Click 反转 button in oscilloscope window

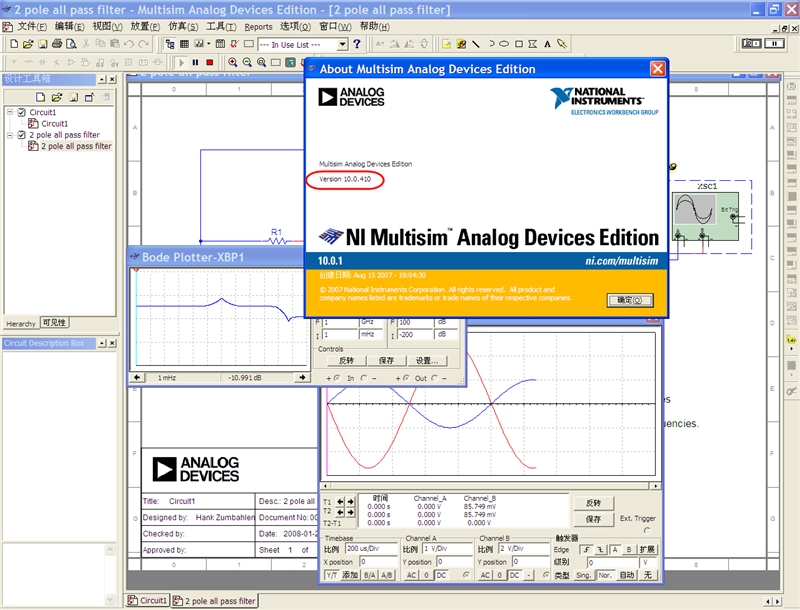(593, 503)
